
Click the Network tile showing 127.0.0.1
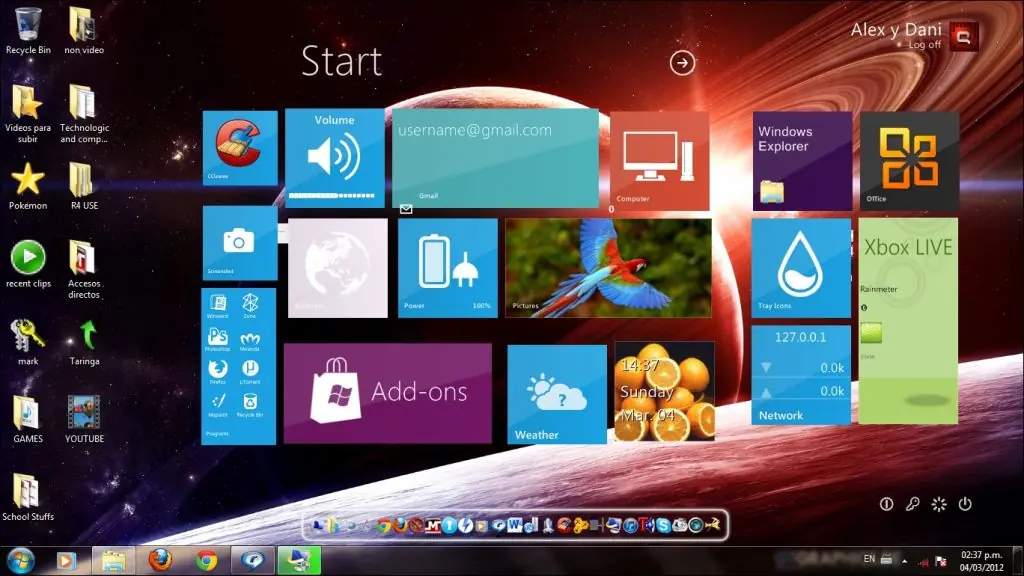801,375
